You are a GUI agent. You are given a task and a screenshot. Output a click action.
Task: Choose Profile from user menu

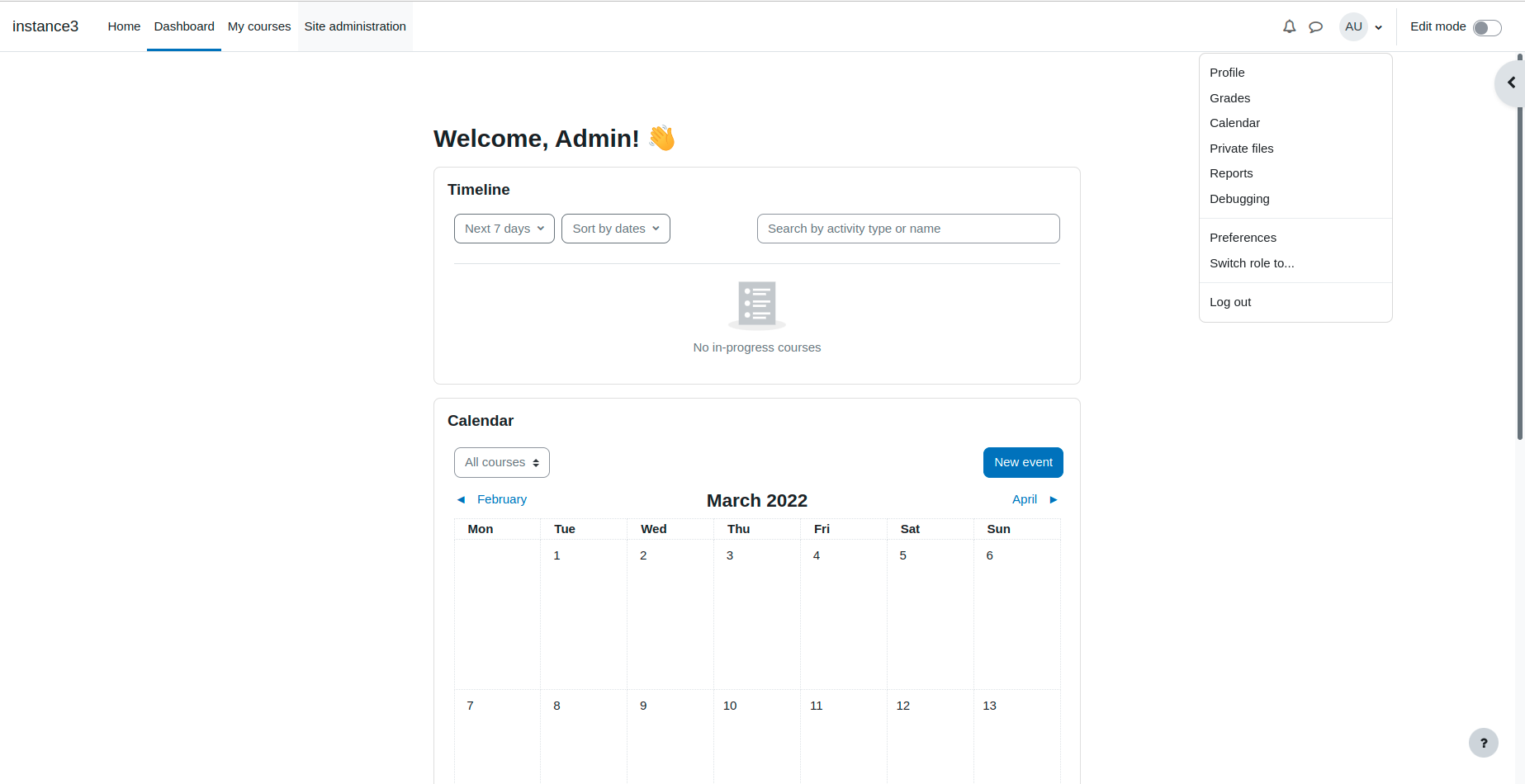click(1295, 73)
